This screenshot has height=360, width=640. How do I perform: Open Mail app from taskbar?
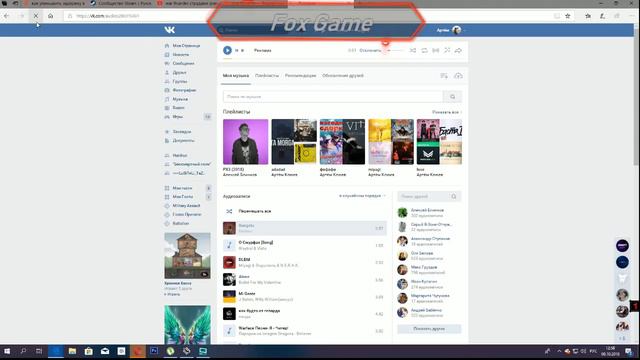(105, 351)
